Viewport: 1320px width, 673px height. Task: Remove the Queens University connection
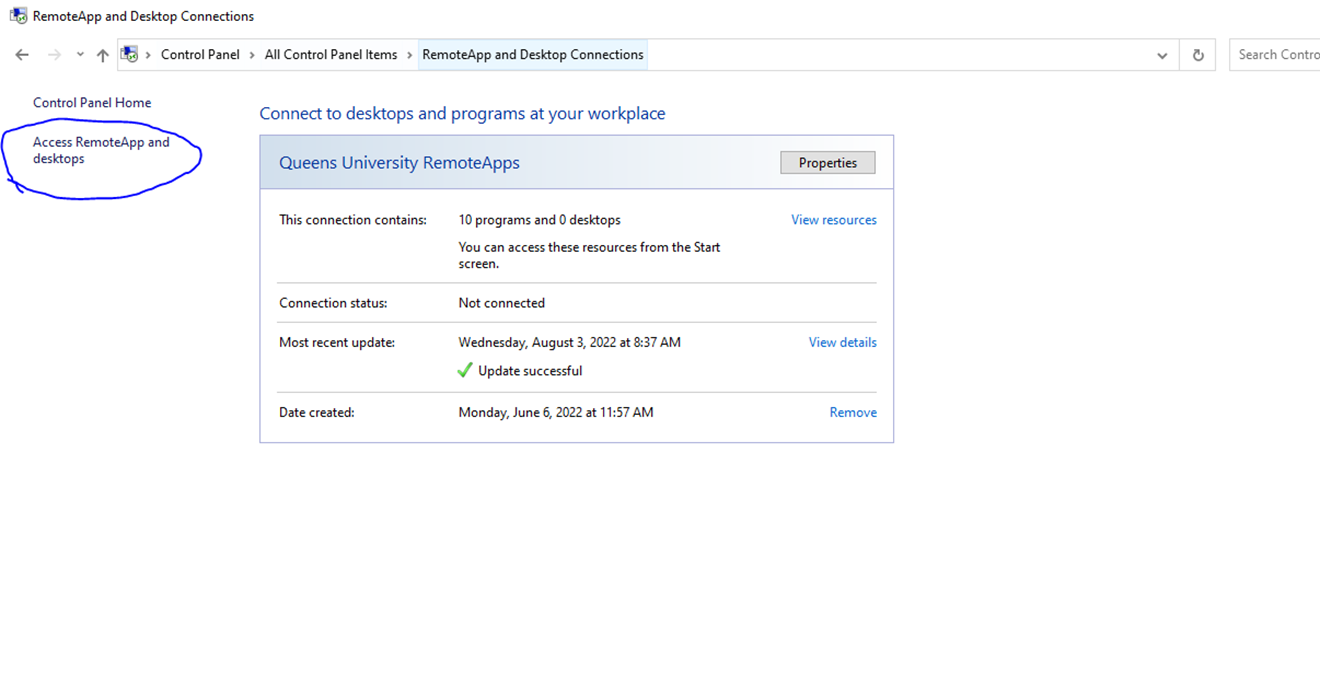point(853,412)
